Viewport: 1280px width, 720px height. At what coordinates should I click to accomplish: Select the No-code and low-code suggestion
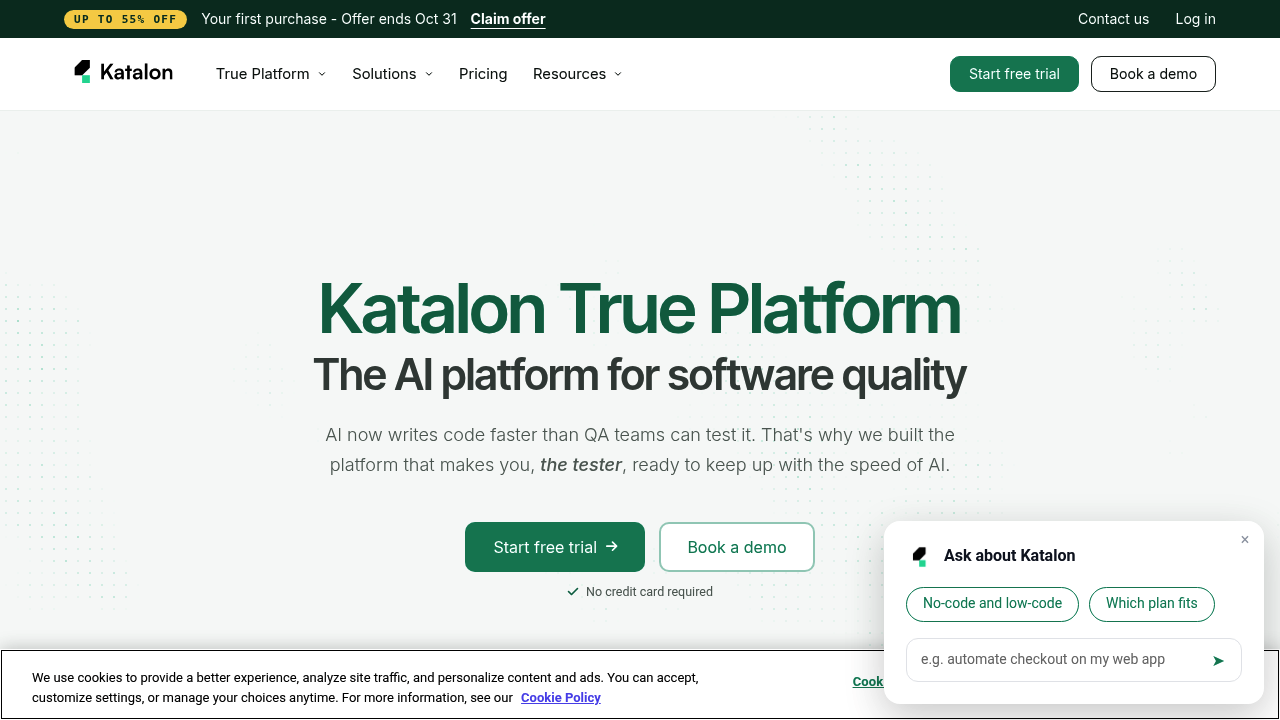pyautogui.click(x=992, y=604)
